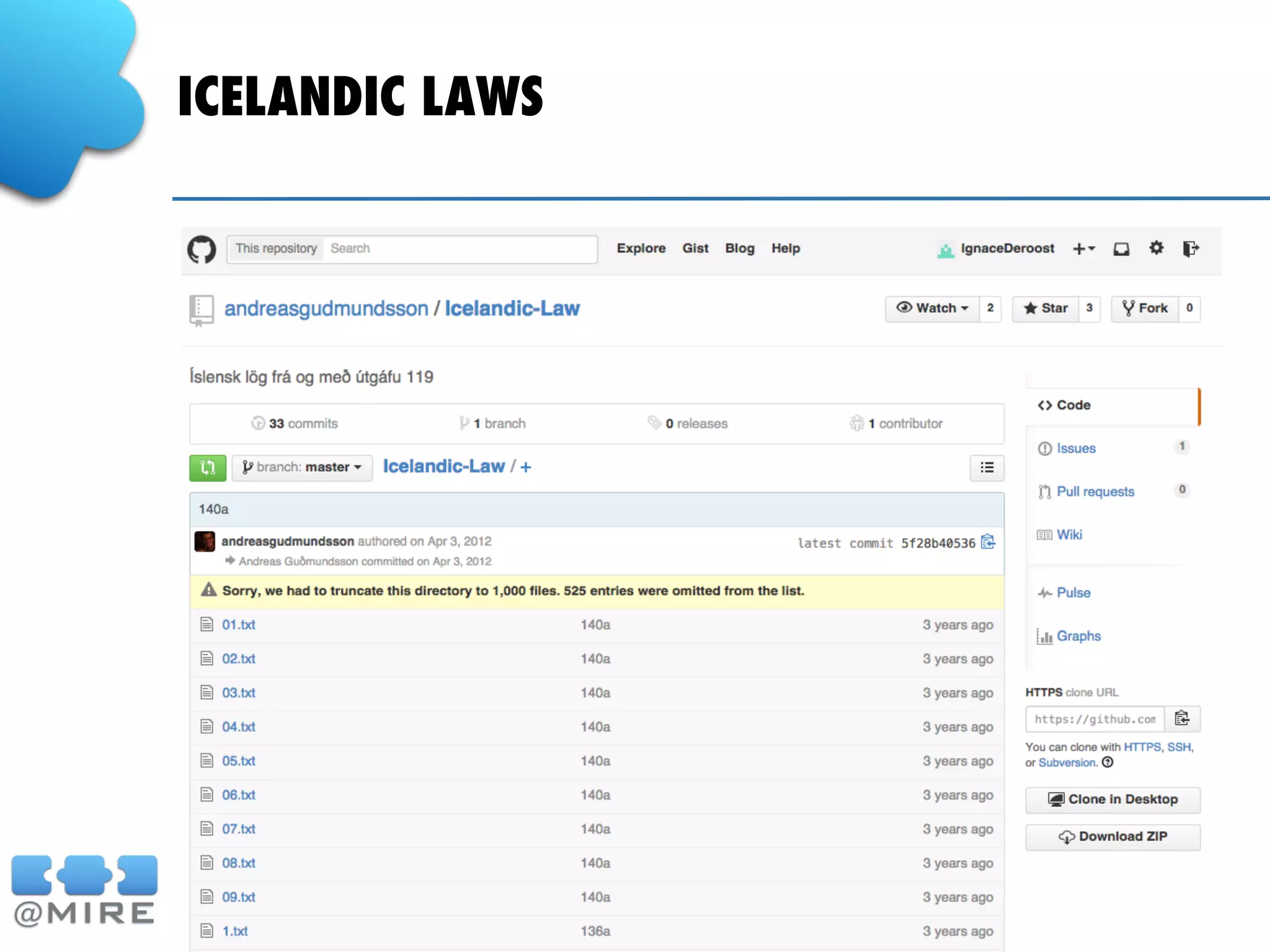Switch clone URL to SSH

pyautogui.click(x=1178, y=747)
